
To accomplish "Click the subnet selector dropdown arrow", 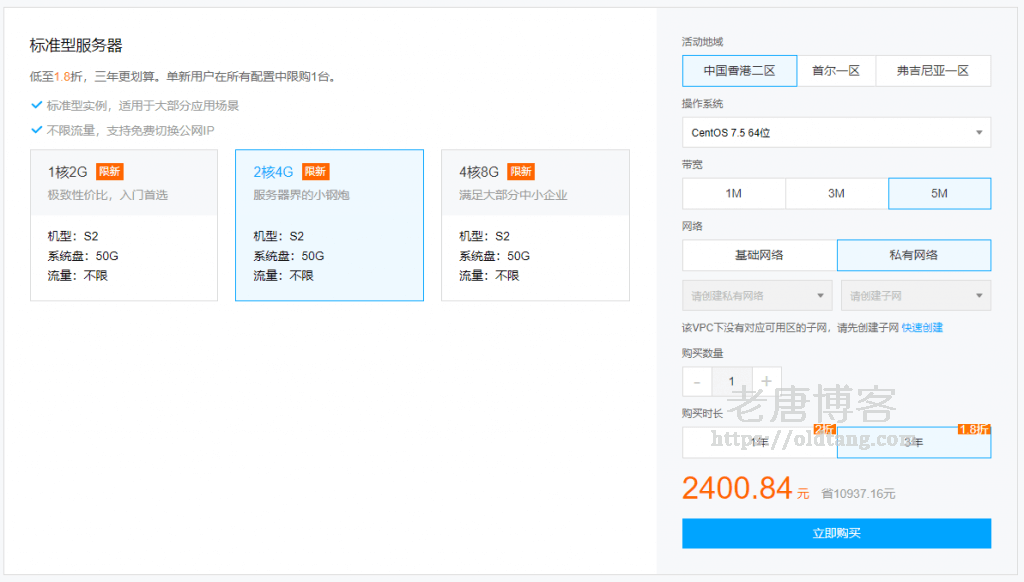I will click(x=980, y=295).
